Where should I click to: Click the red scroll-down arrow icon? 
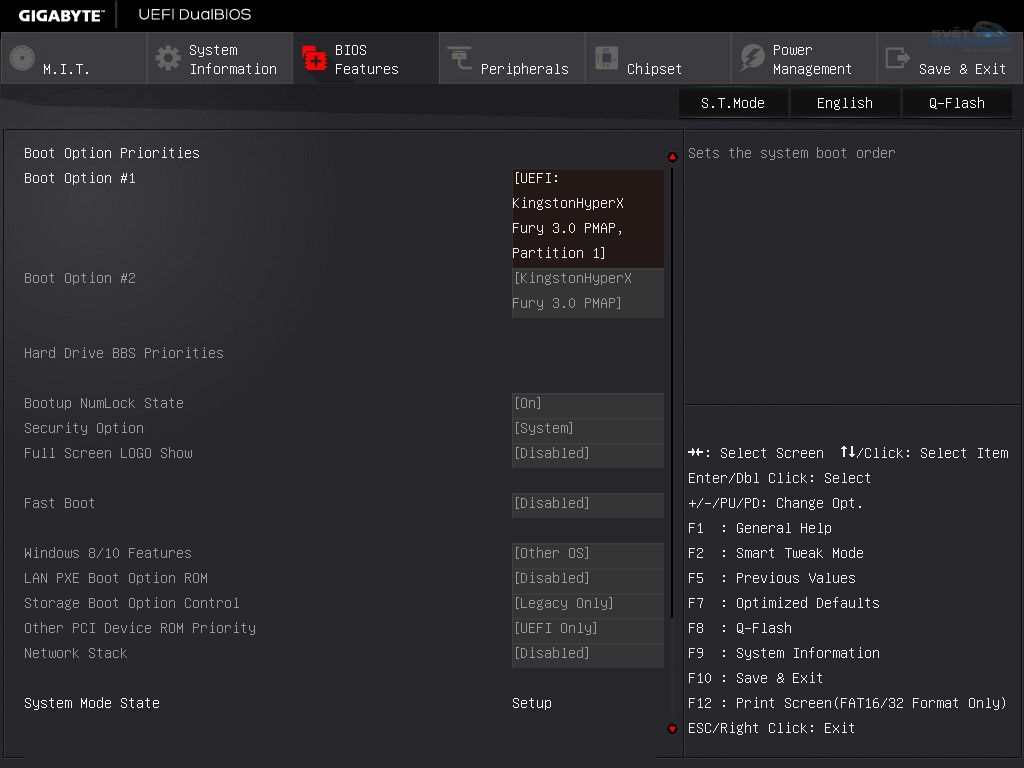(x=672, y=729)
